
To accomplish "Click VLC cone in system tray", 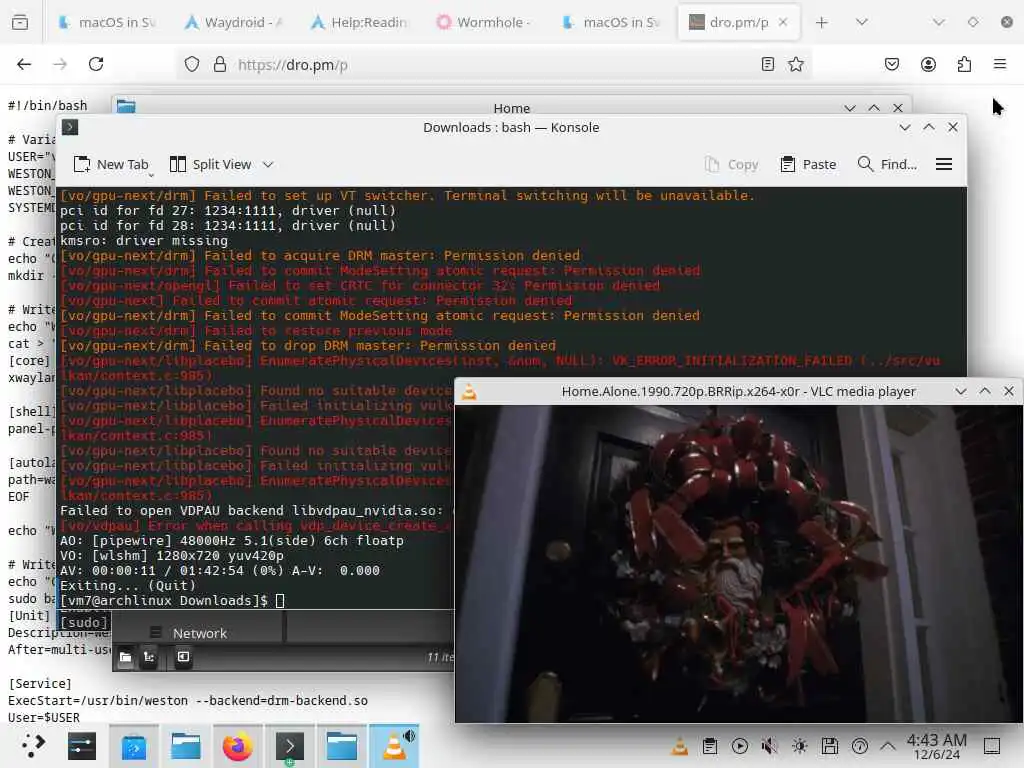I will (x=680, y=746).
